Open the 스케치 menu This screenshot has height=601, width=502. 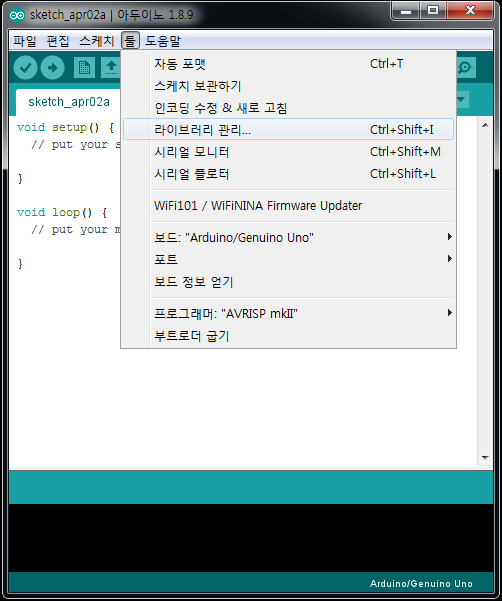point(97,41)
